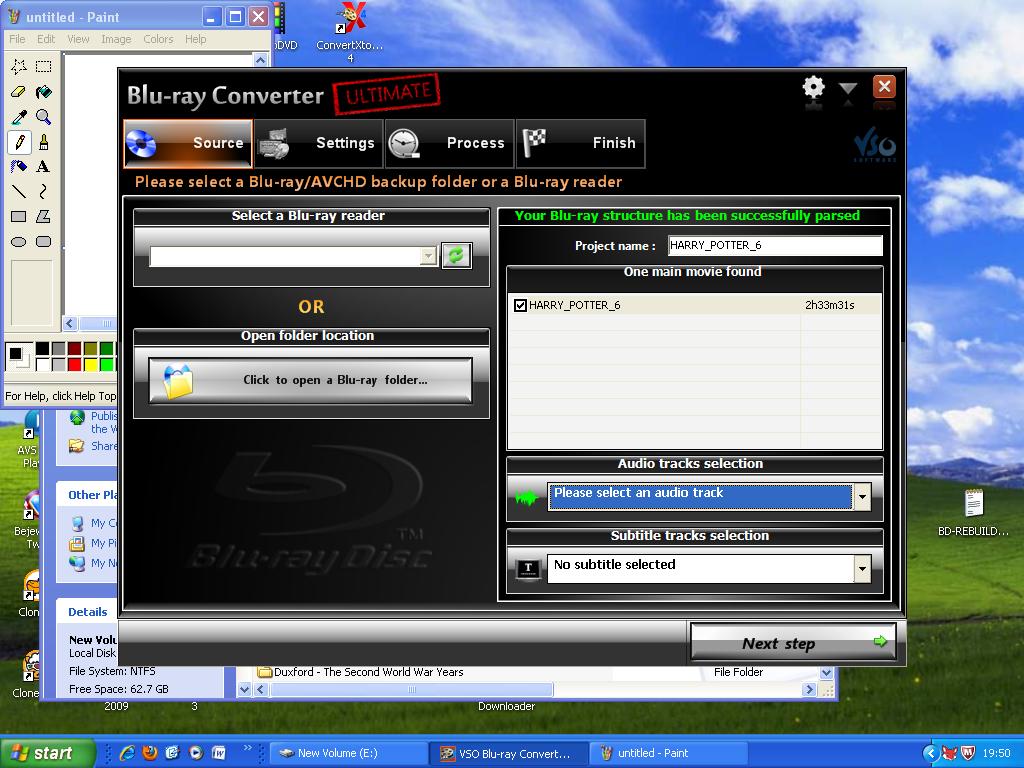The width and height of the screenshot is (1024, 768).
Task: Pick the yellow swatch in Paint palette
Action: (91, 364)
